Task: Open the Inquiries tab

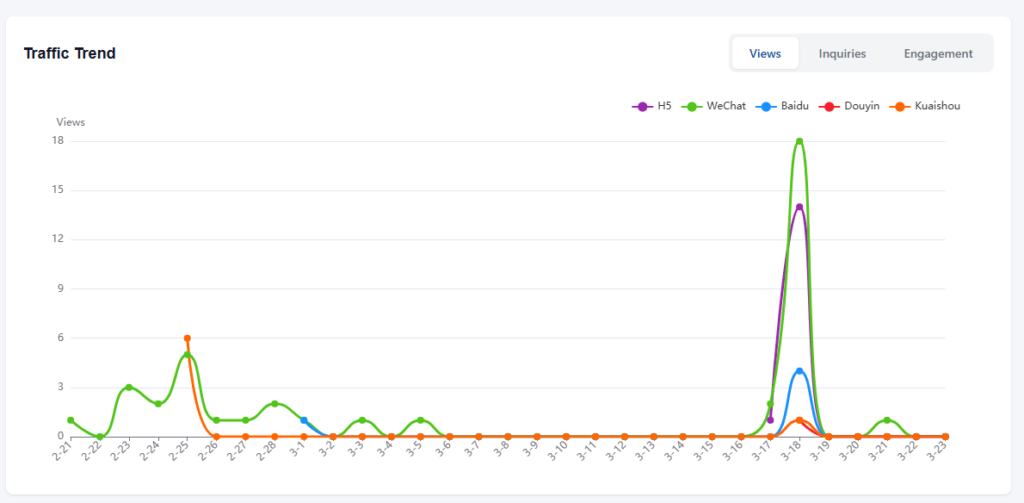Action: 842,53
